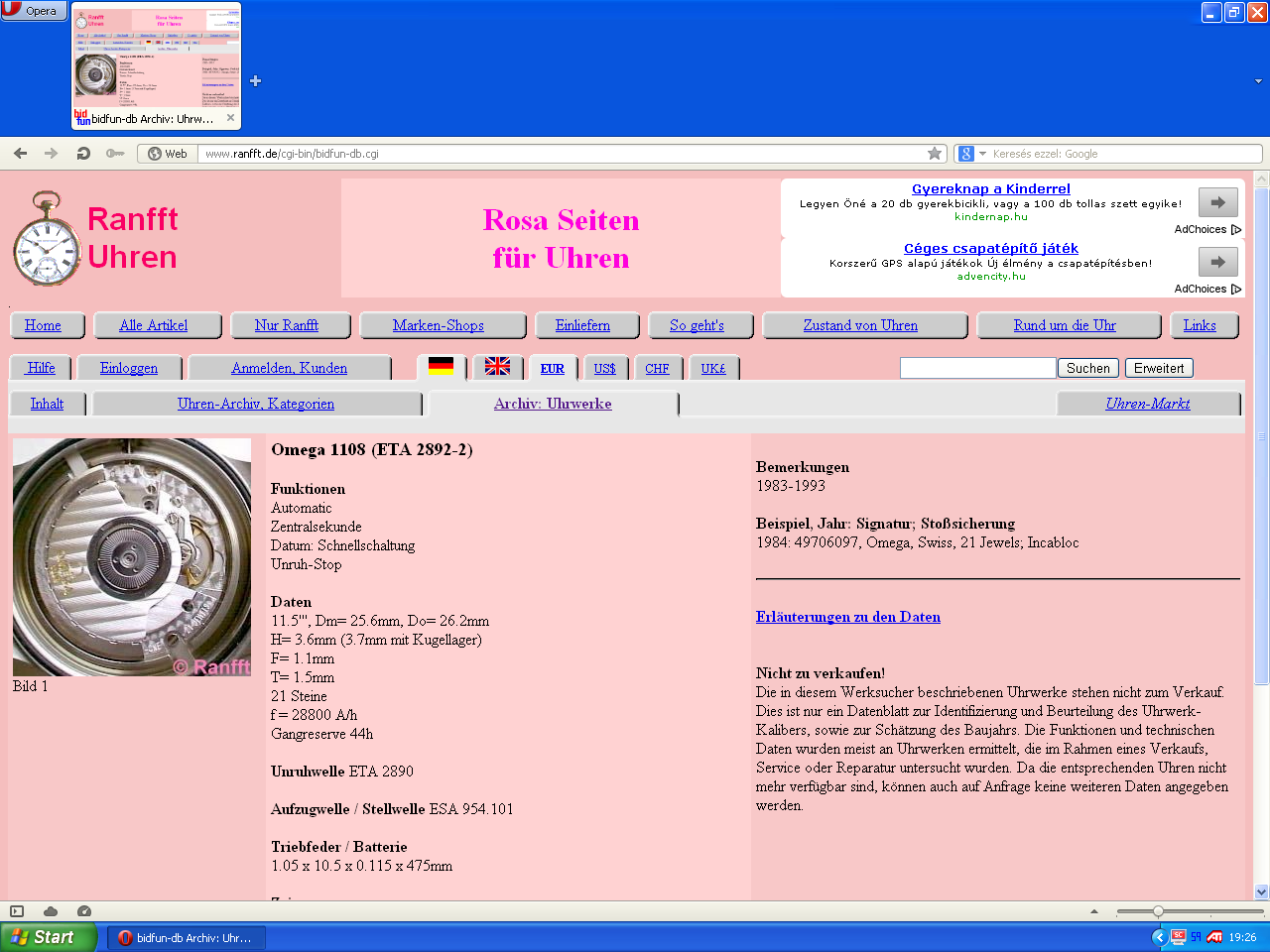Open the Home menu item
This screenshot has width=1270, height=952.
(x=43, y=325)
